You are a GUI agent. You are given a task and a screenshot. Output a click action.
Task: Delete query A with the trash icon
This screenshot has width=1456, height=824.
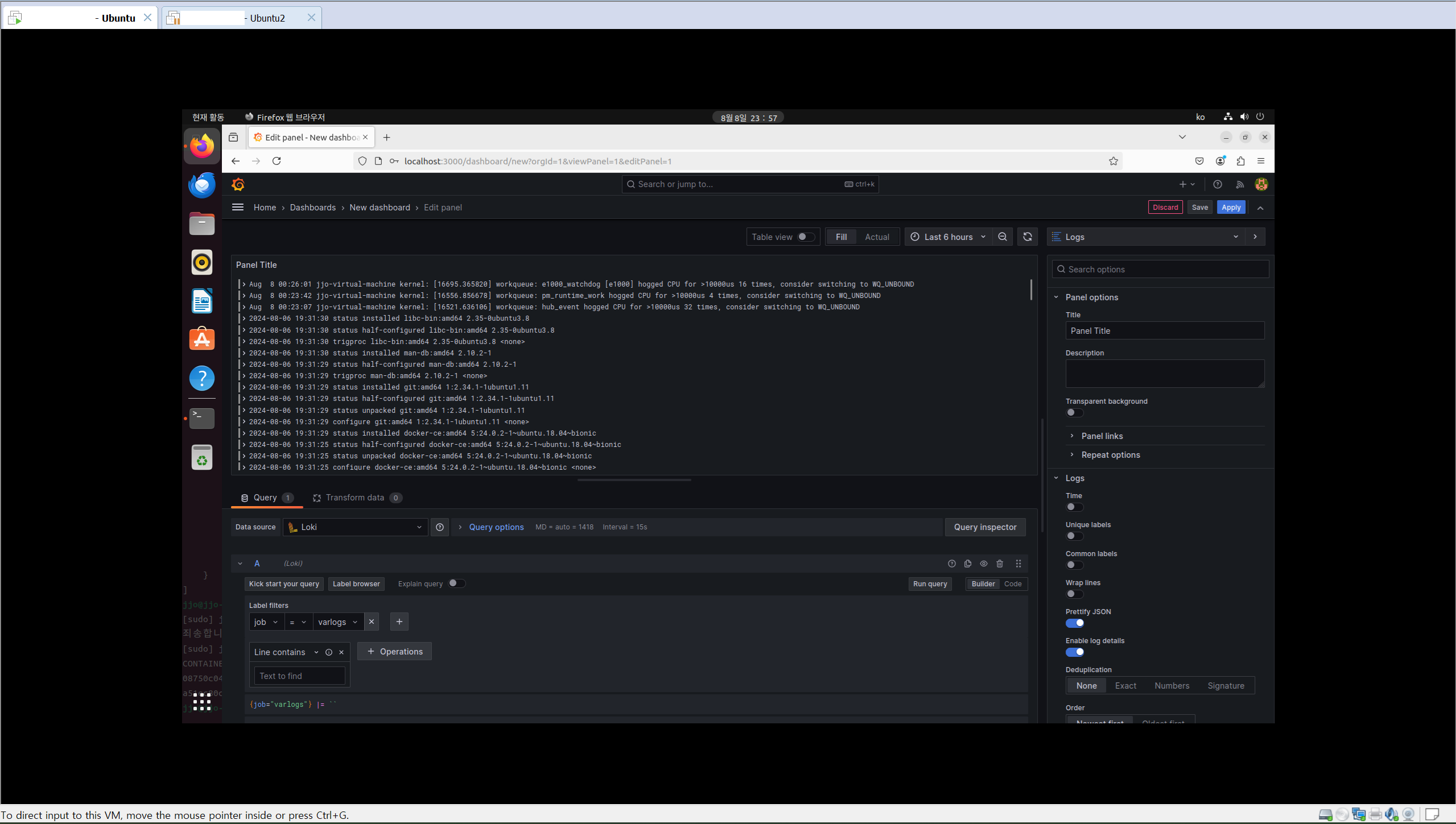pyautogui.click(x=1000, y=564)
